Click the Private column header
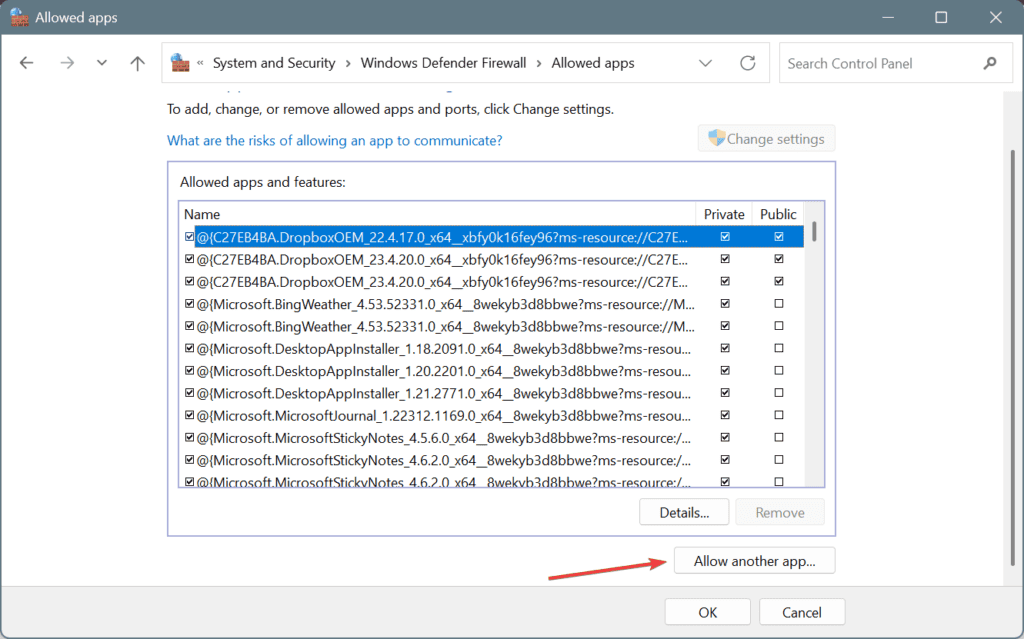 tap(724, 214)
